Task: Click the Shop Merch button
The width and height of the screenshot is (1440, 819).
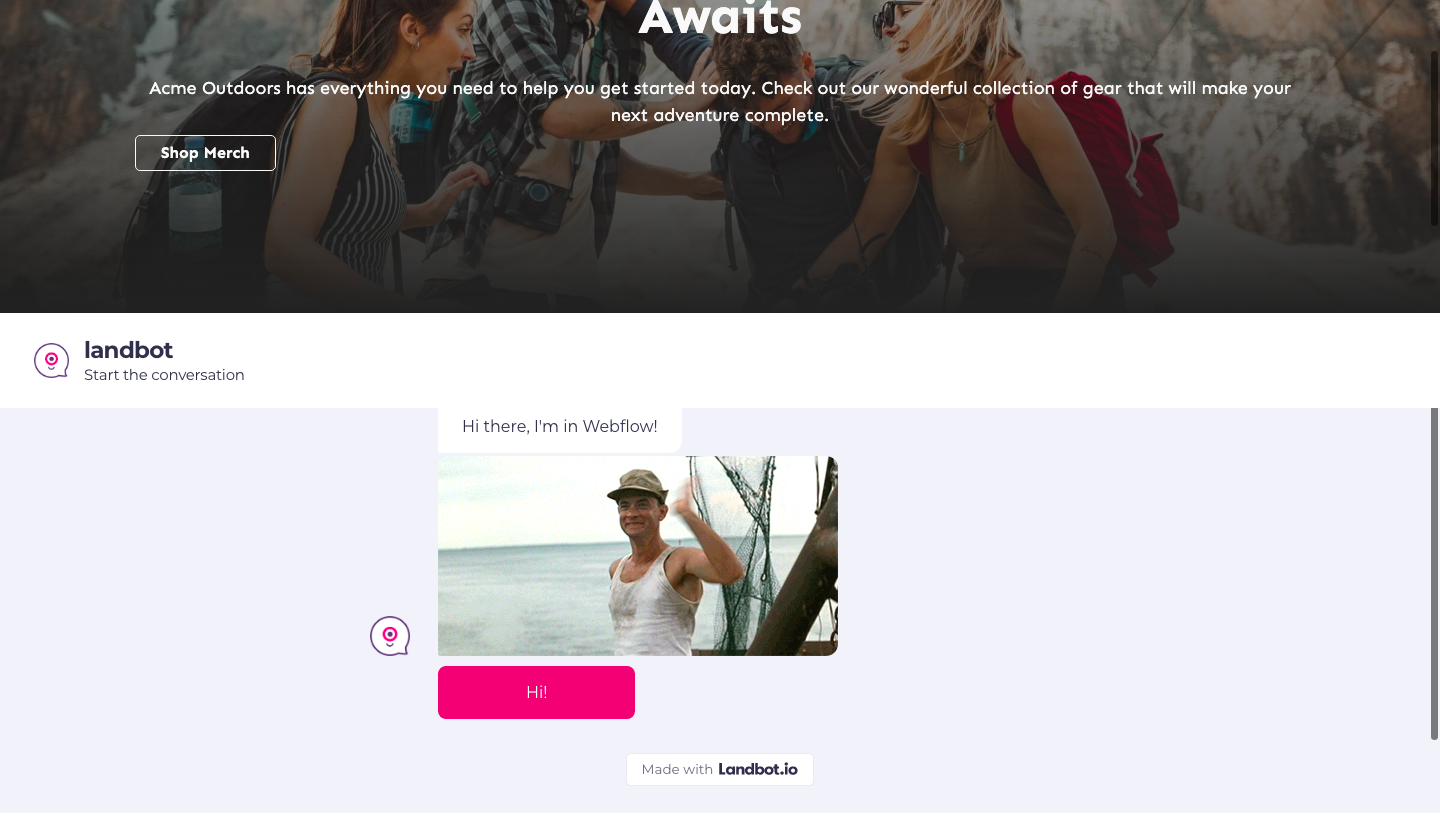Action: pyautogui.click(x=205, y=153)
